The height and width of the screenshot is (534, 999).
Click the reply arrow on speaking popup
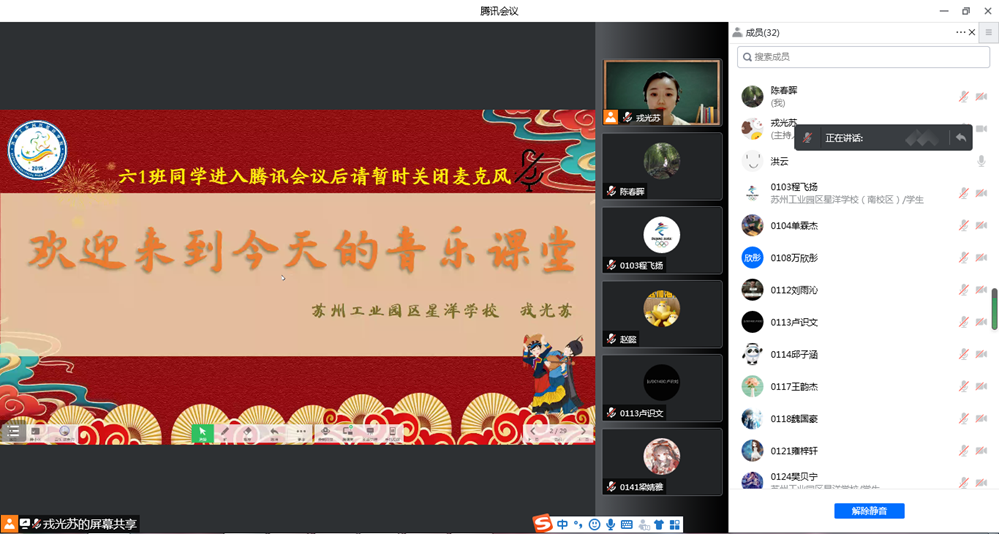coord(961,137)
